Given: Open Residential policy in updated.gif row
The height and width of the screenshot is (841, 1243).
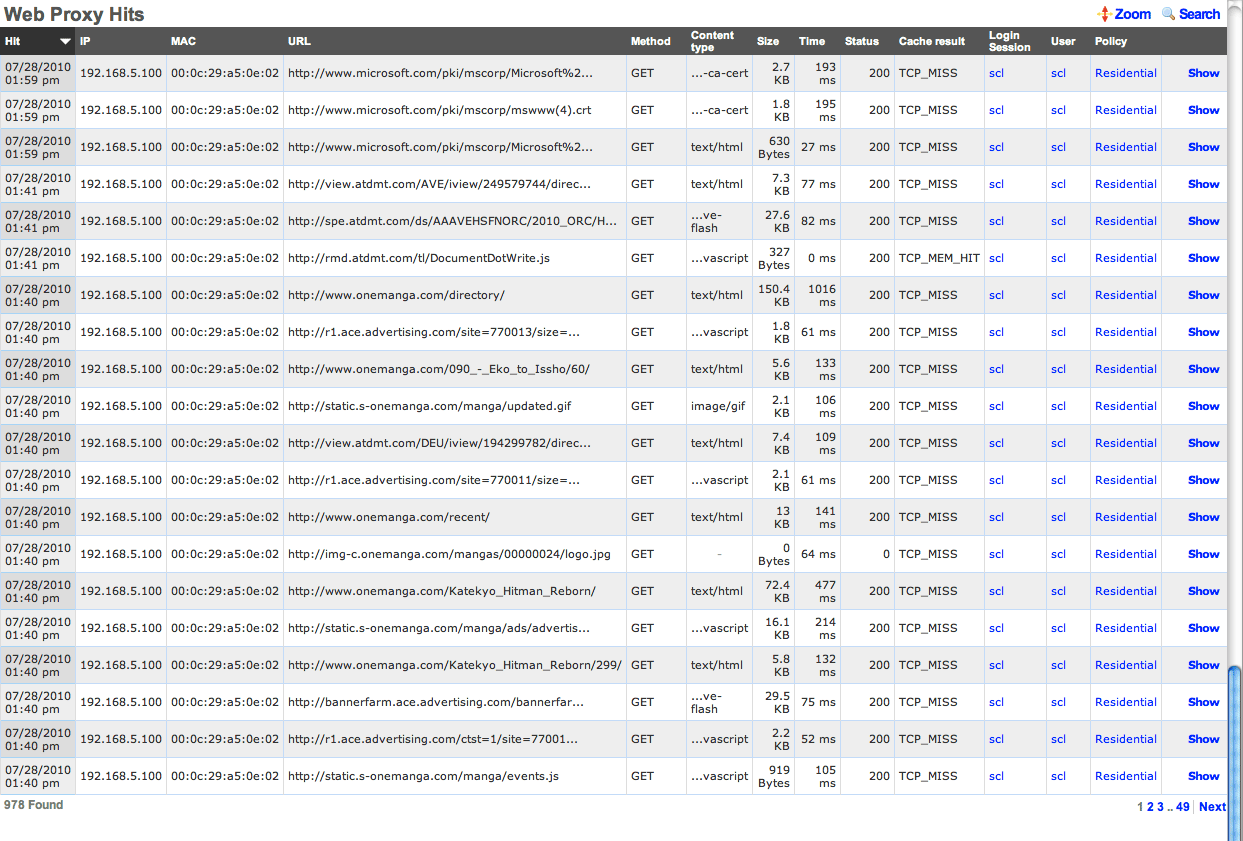Looking at the screenshot, I should coord(1125,406).
